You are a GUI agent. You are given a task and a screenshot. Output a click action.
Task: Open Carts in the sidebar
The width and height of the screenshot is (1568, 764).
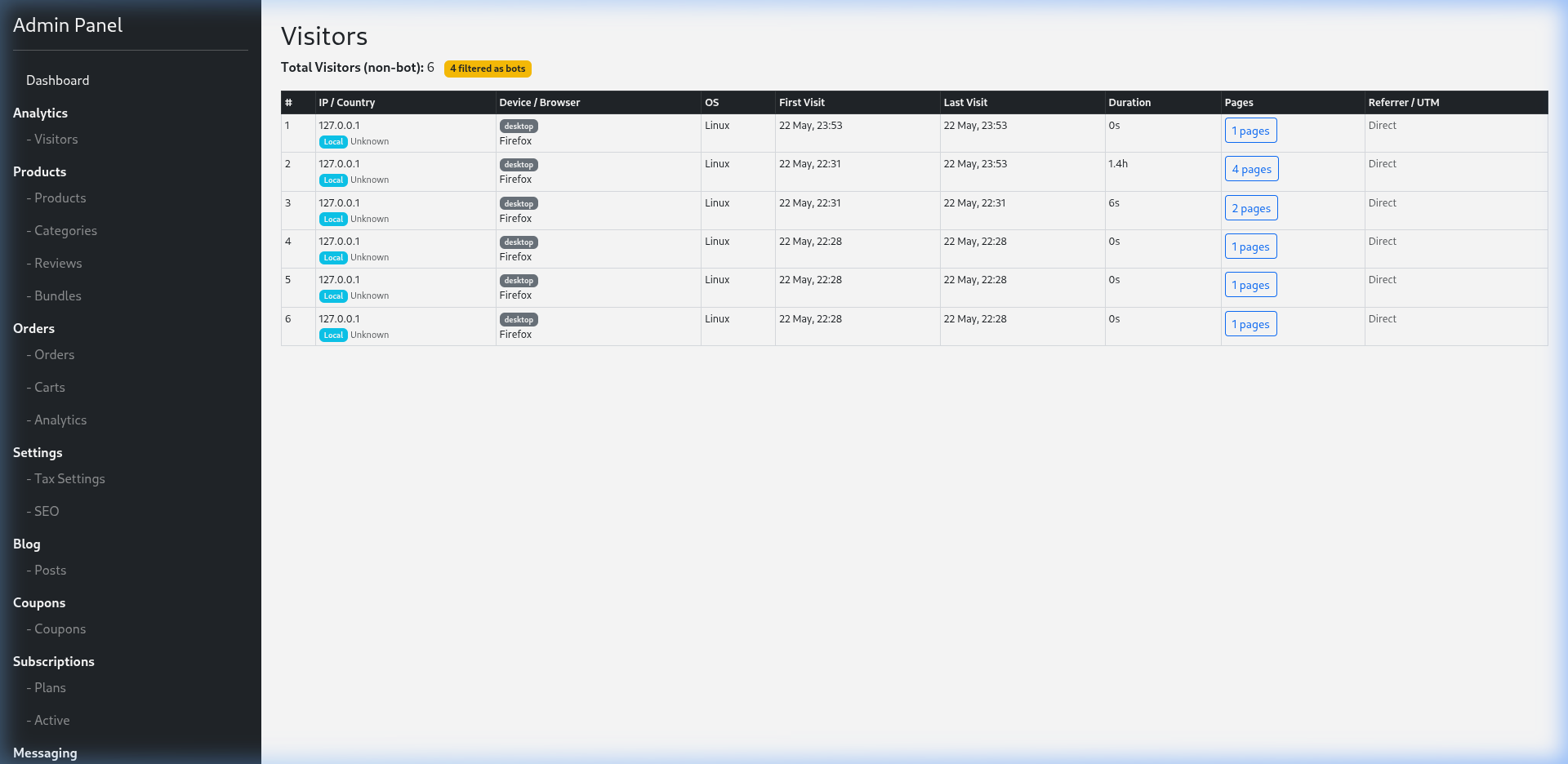46,388
